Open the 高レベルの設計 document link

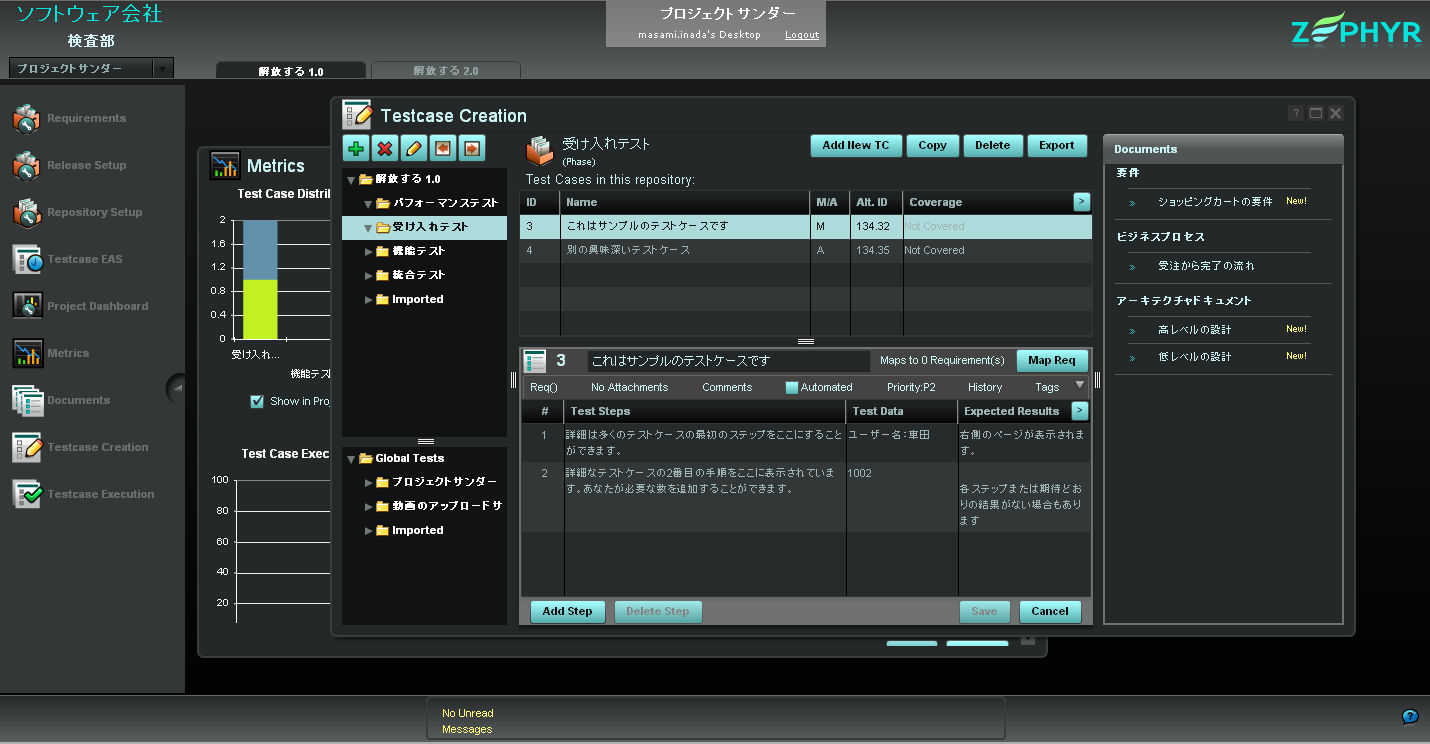point(1195,330)
